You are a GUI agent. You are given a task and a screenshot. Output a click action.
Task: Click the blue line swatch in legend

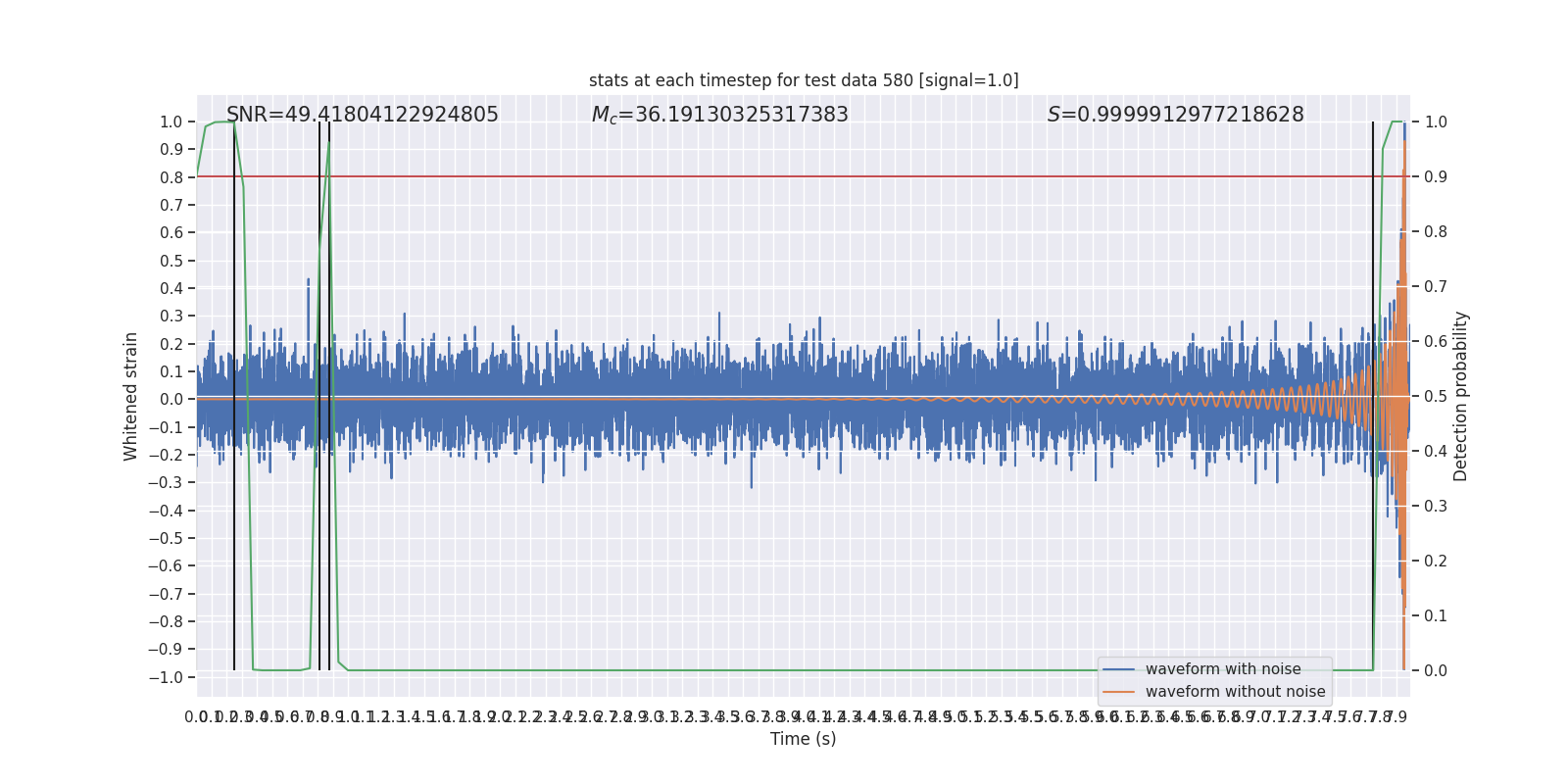[x=1118, y=669]
